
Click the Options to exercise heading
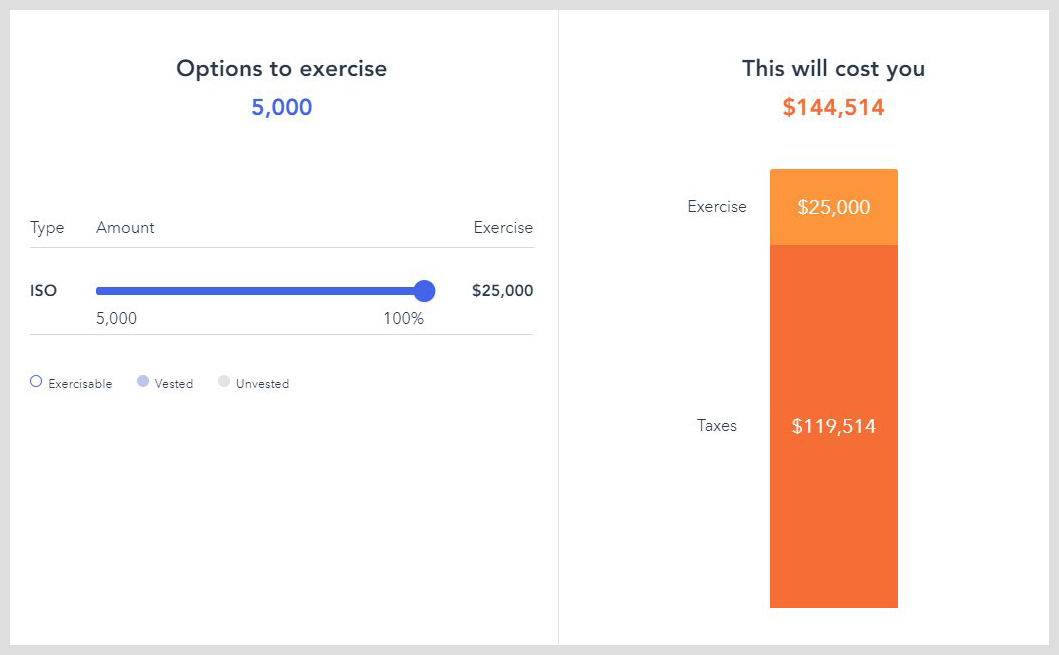pyautogui.click(x=281, y=68)
